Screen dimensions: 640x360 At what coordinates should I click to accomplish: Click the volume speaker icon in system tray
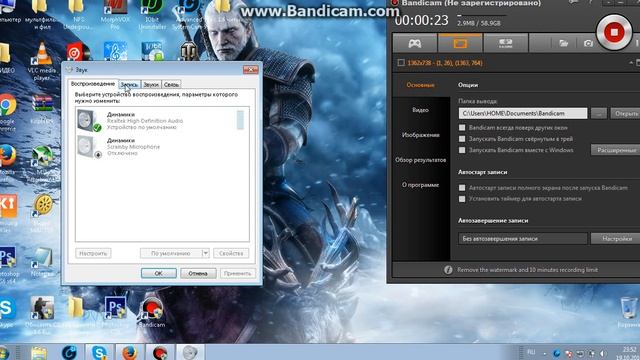[x=602, y=353]
